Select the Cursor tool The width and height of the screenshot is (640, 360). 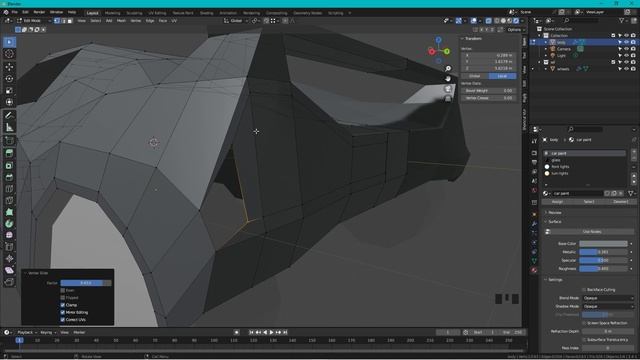point(9,54)
